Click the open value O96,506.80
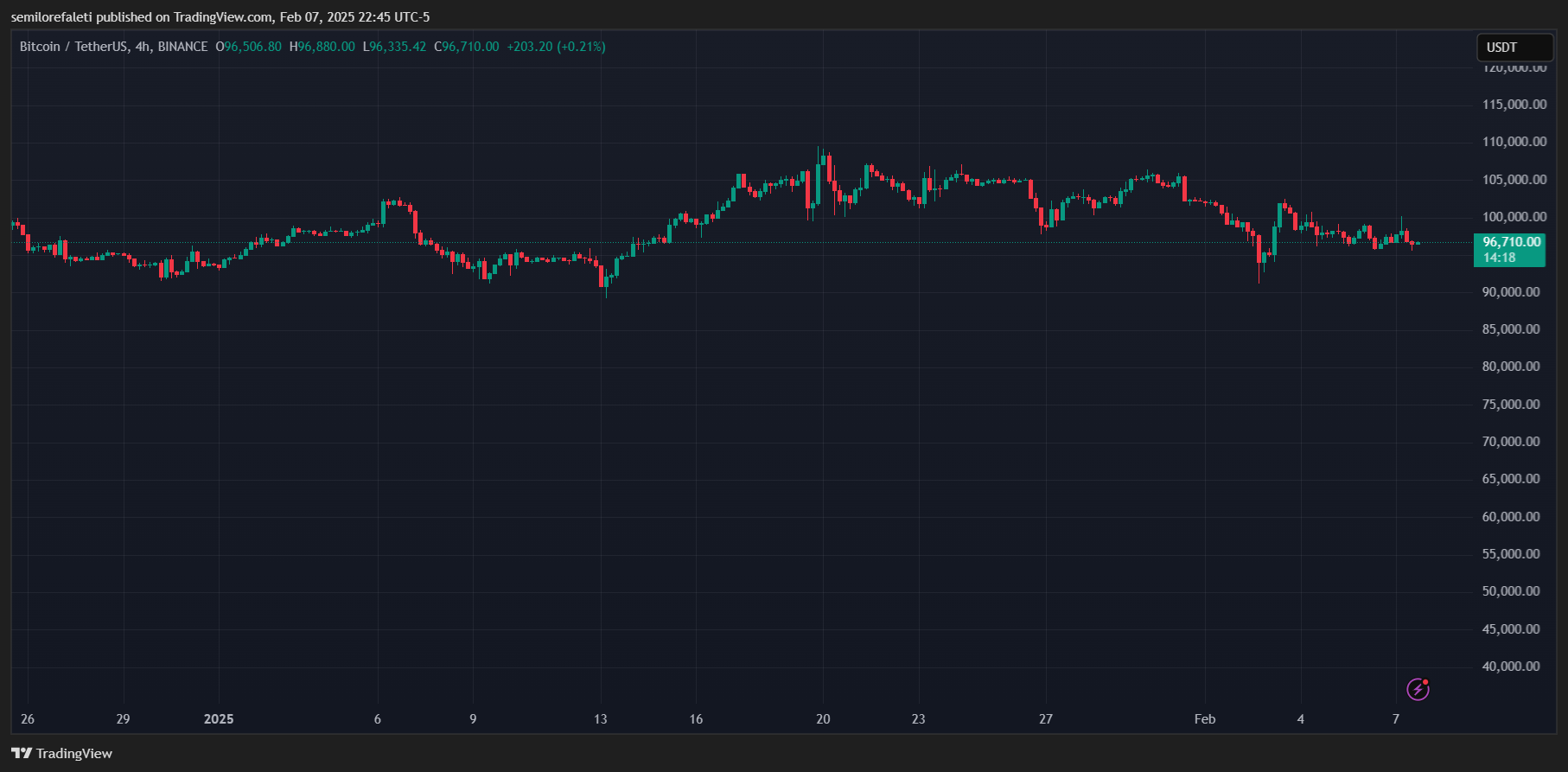Screen dimensions: 1568x772 pyautogui.click(x=249, y=47)
